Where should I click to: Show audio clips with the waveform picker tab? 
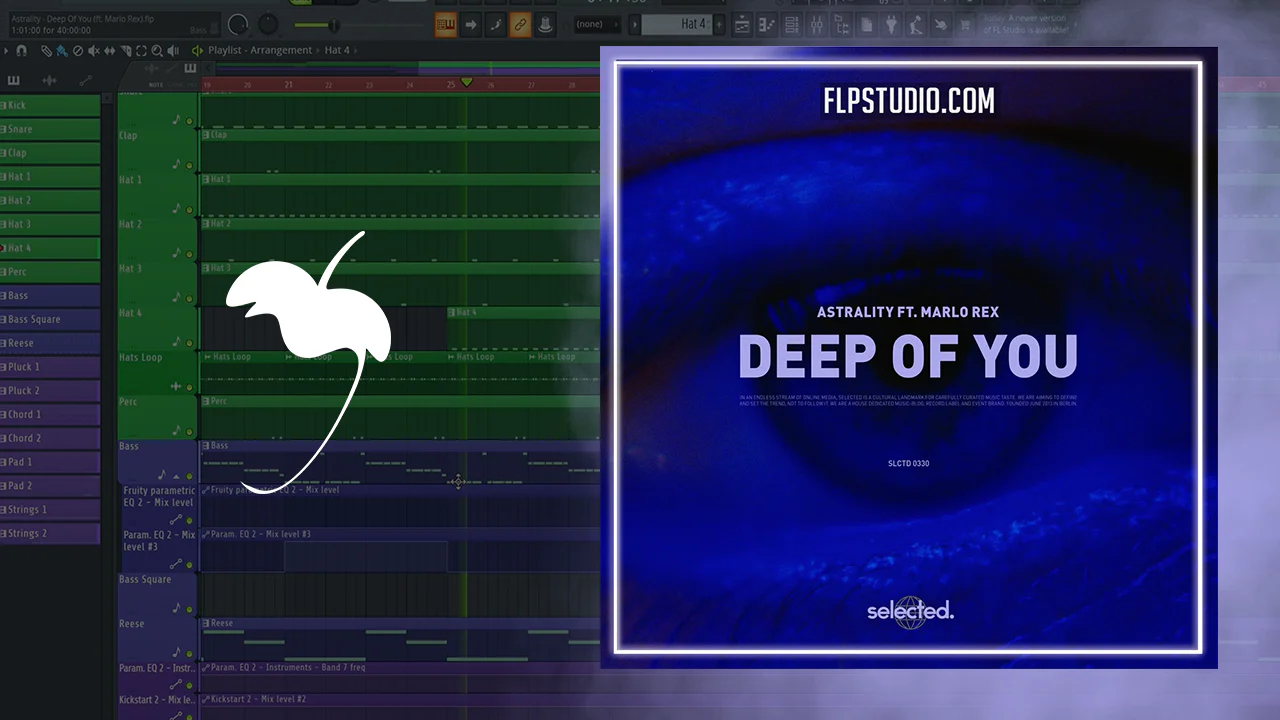tap(49, 80)
